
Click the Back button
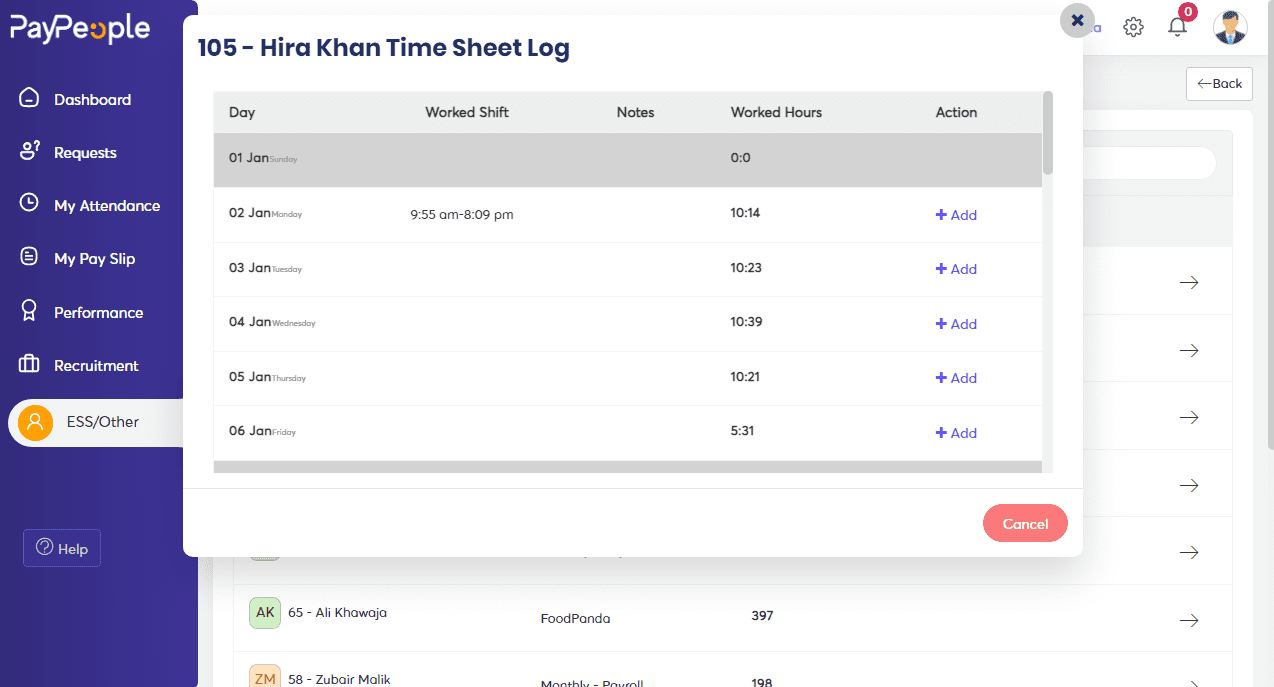pyautogui.click(x=1219, y=83)
